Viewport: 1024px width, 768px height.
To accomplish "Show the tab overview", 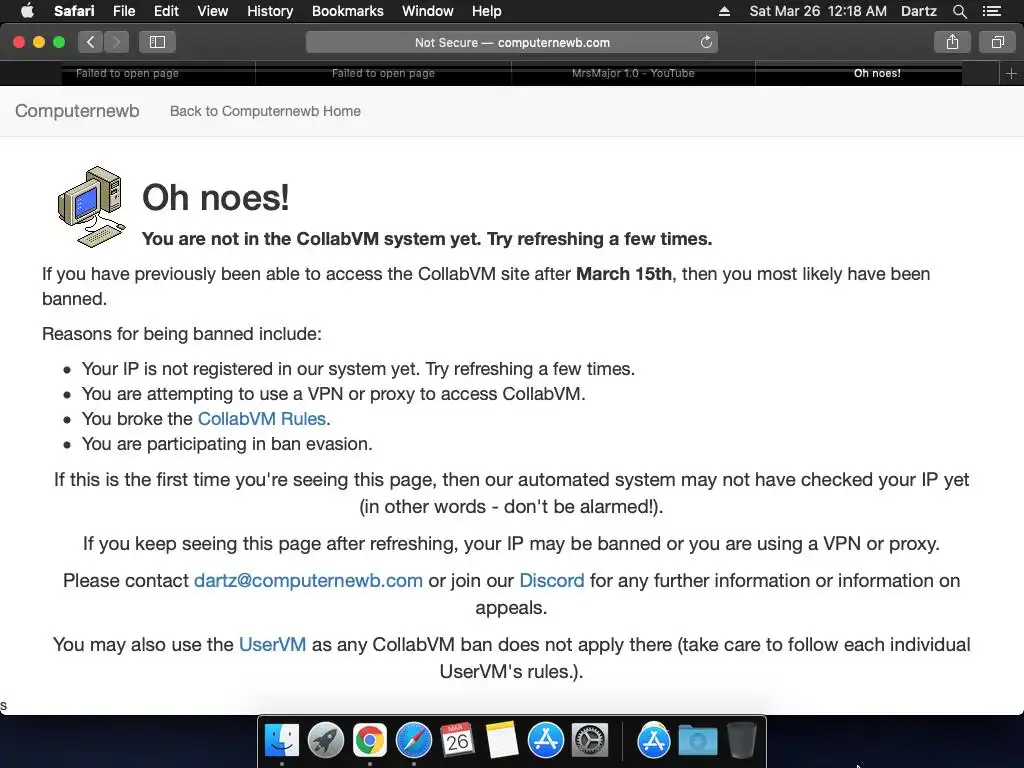I will pyautogui.click(x=997, y=42).
